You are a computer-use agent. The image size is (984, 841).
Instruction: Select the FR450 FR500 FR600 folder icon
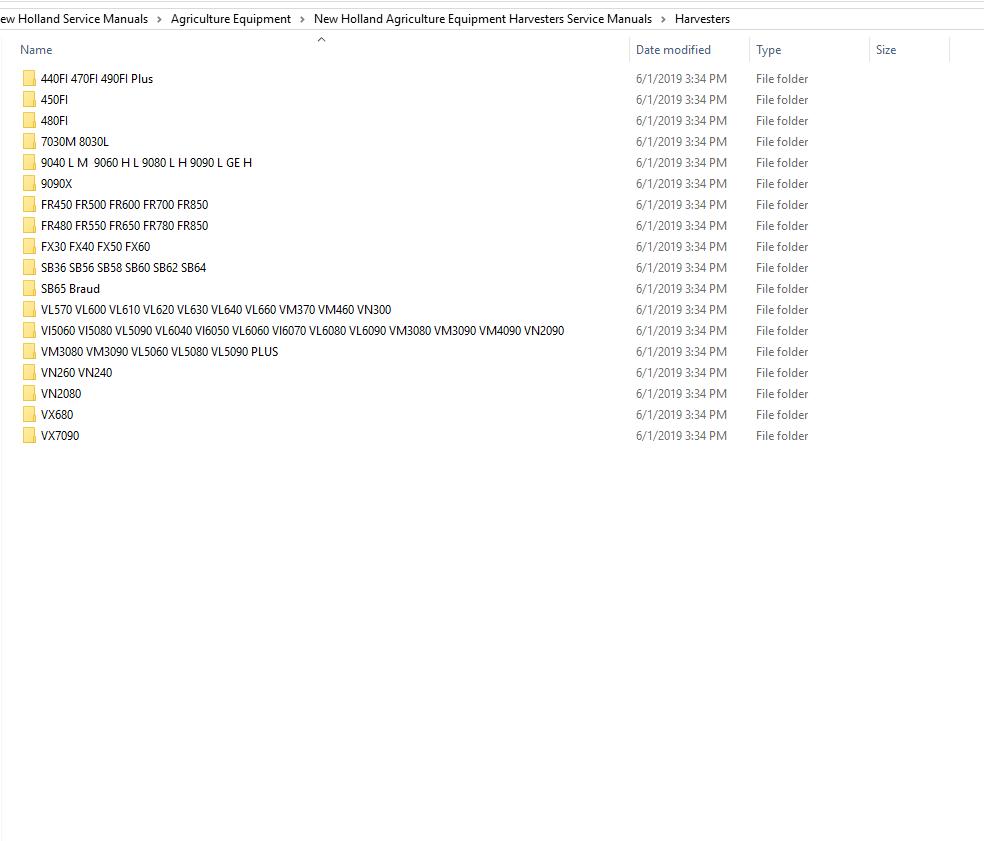[x=29, y=205]
